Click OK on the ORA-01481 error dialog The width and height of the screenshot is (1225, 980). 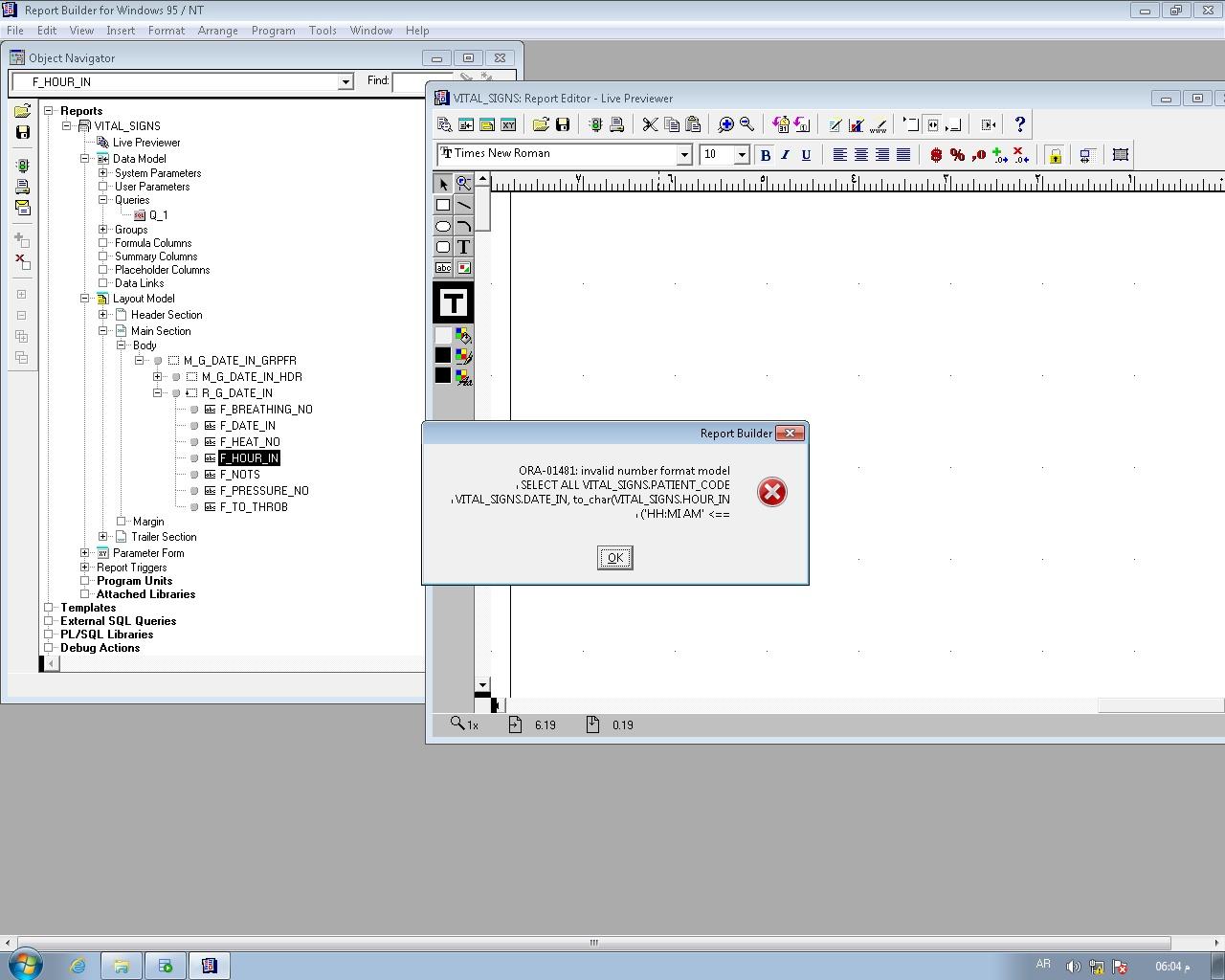(x=614, y=558)
